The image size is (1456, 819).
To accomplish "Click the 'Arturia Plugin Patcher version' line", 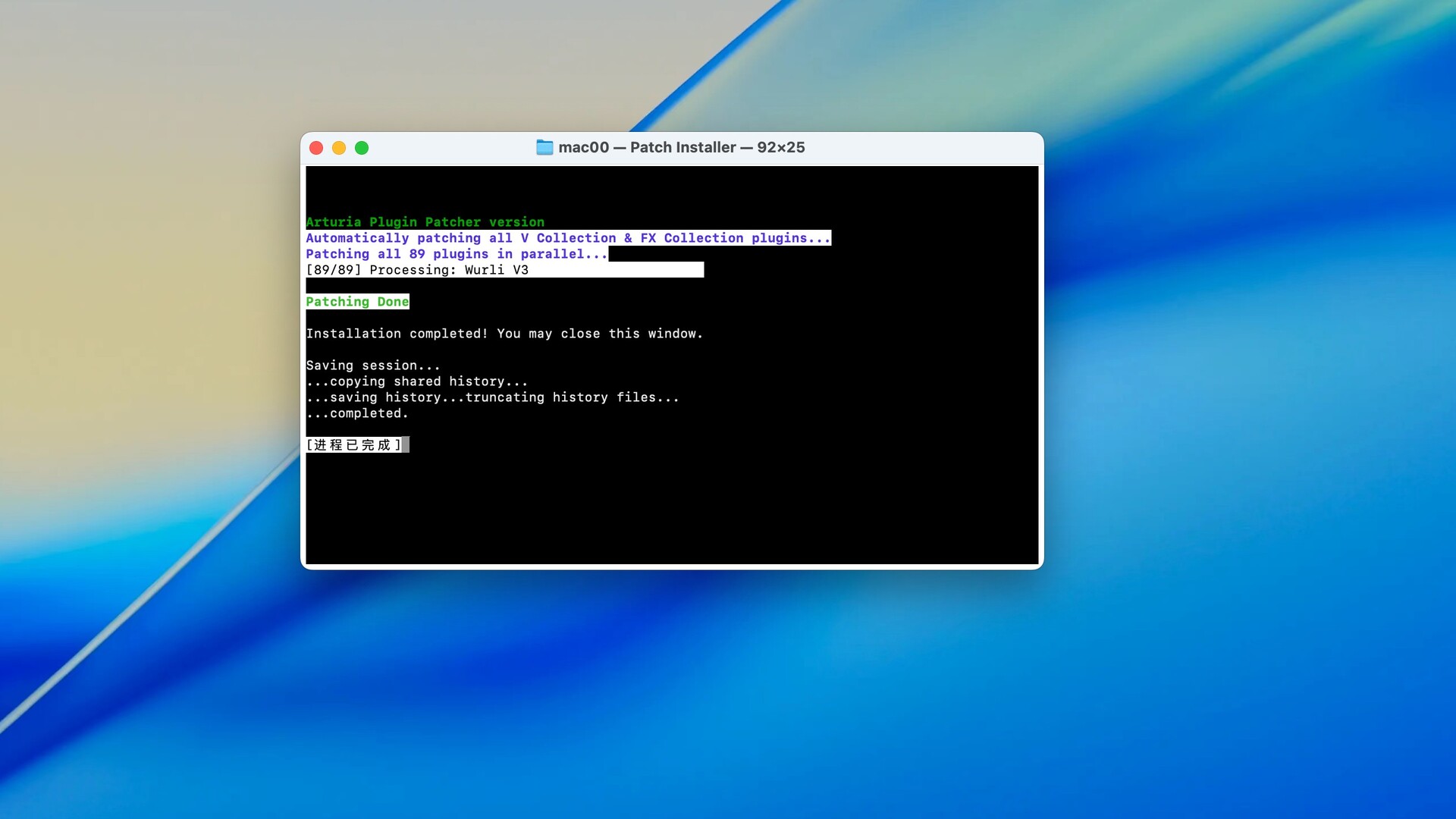I will click(425, 222).
